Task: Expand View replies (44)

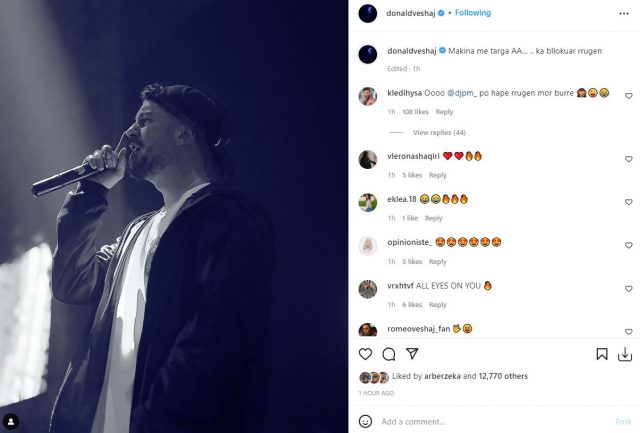Action: coord(439,132)
